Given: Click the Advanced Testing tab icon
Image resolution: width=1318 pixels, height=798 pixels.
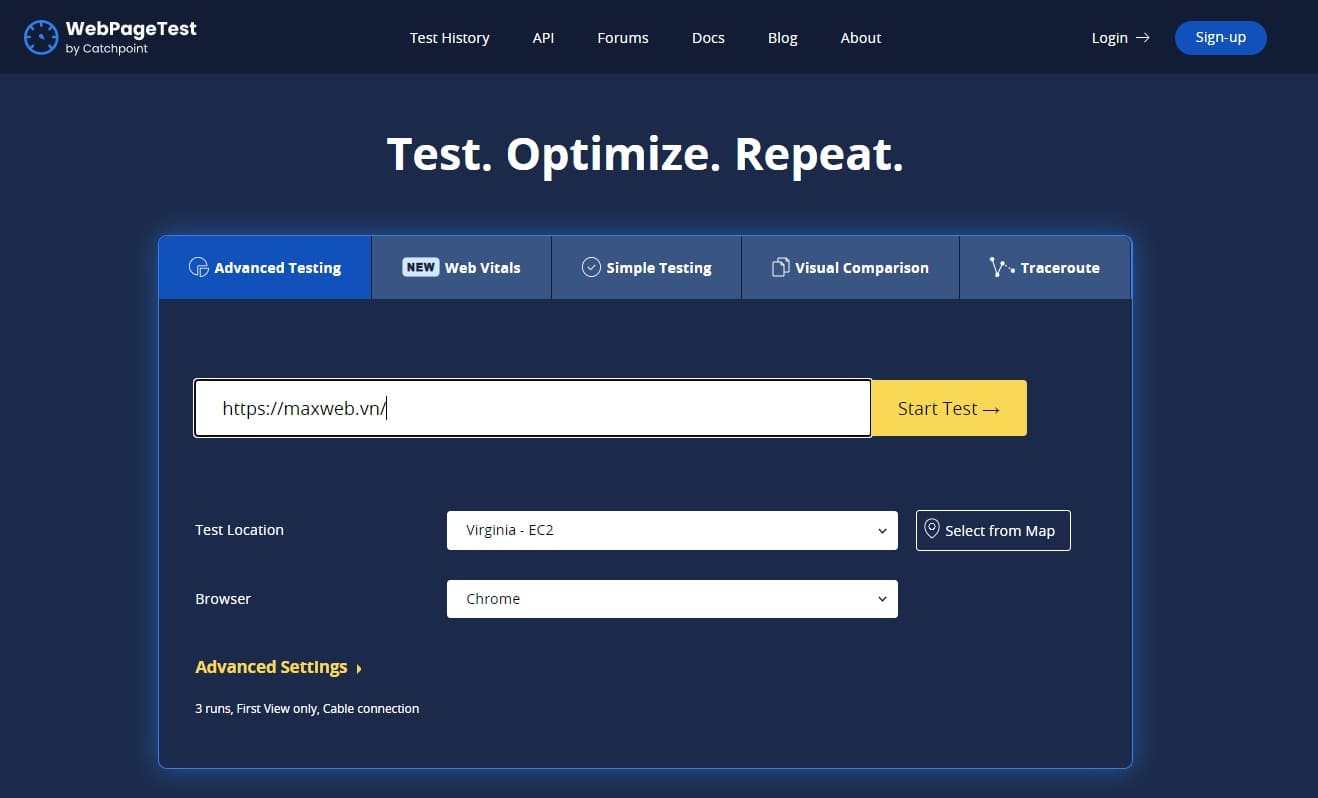Looking at the screenshot, I should point(198,267).
